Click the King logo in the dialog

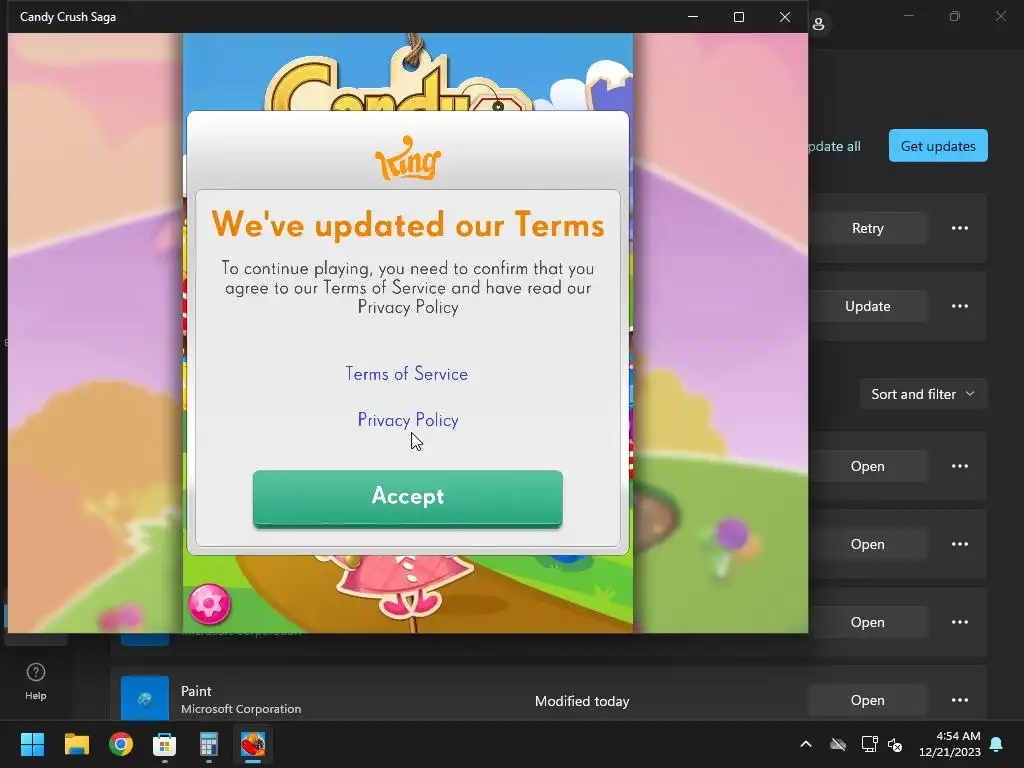pyautogui.click(x=408, y=157)
